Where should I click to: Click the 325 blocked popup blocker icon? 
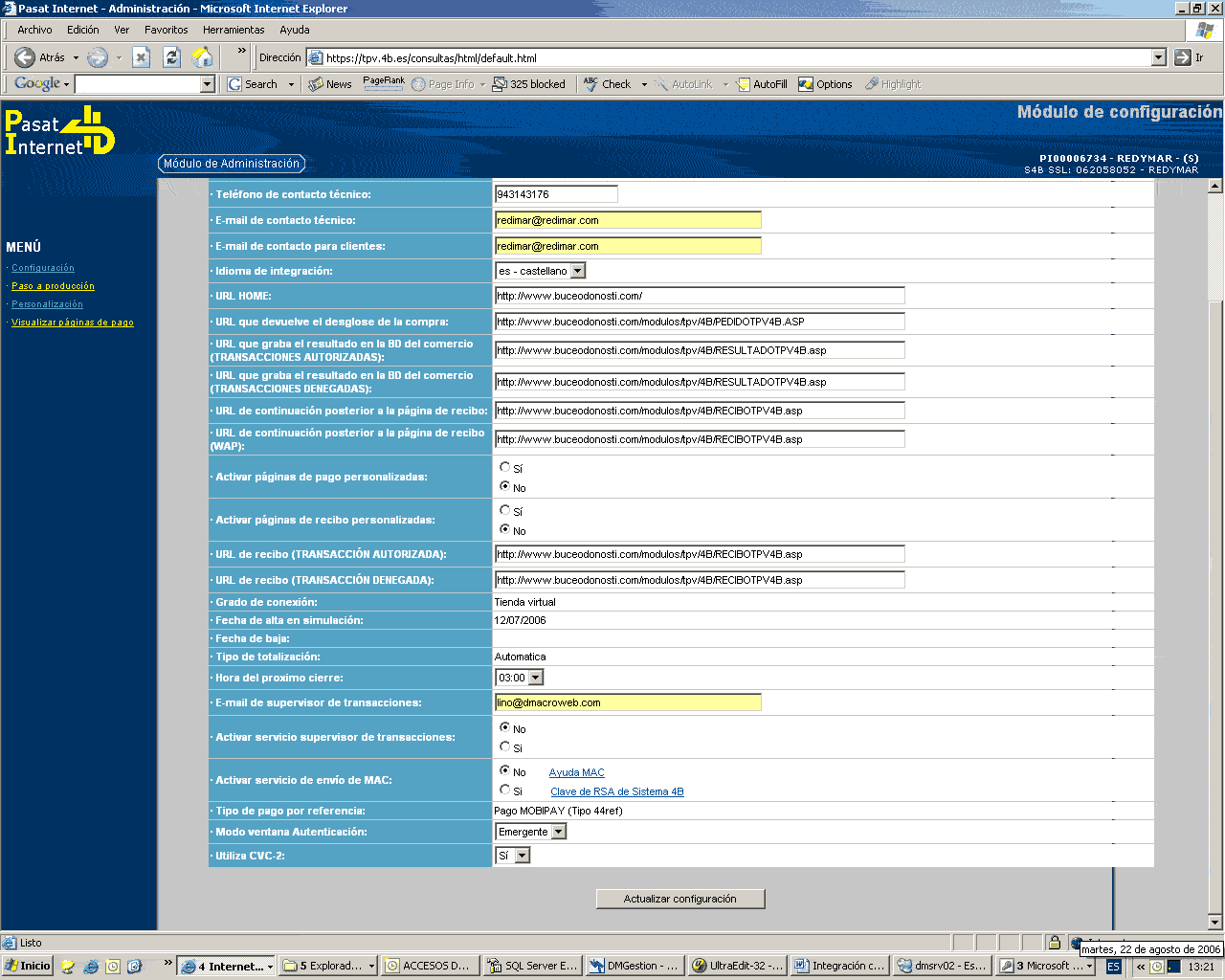pos(500,84)
